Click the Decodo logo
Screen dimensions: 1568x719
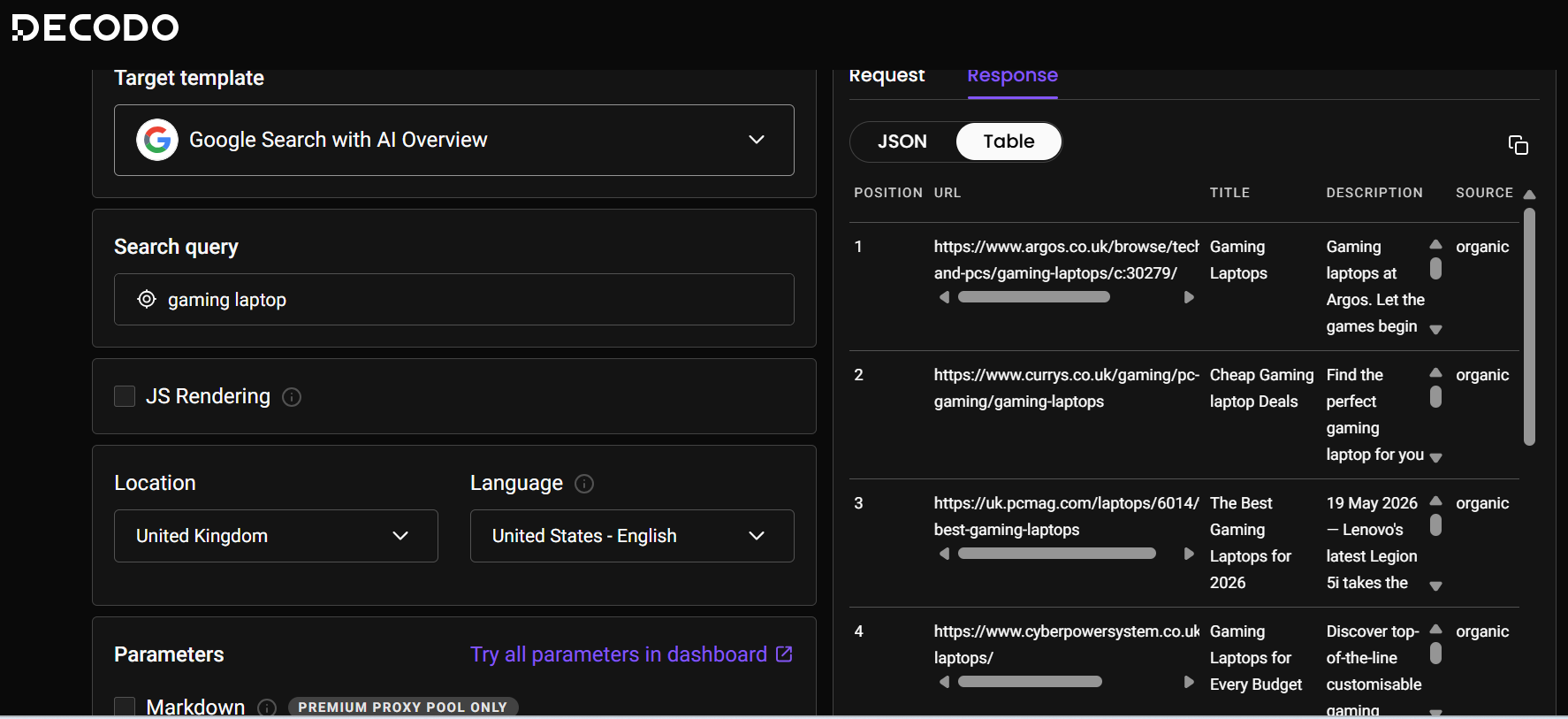click(x=95, y=27)
